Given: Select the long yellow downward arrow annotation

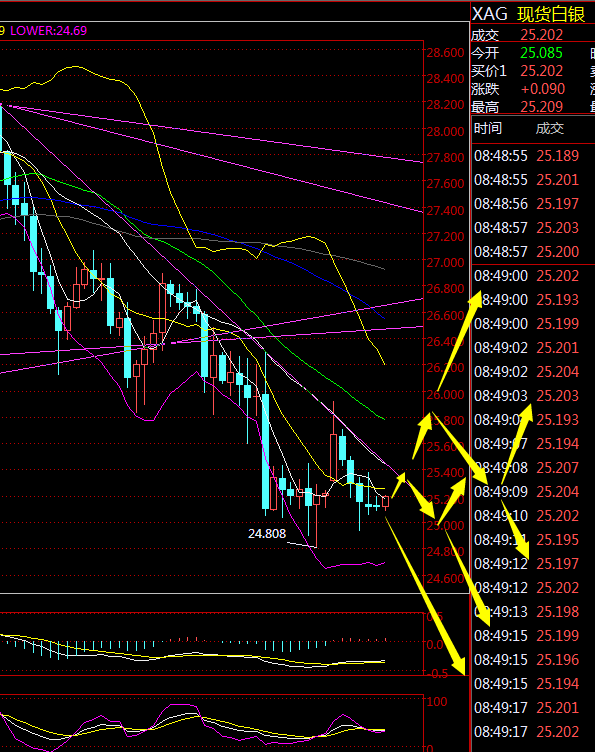Looking at the screenshot, I should [425, 596].
